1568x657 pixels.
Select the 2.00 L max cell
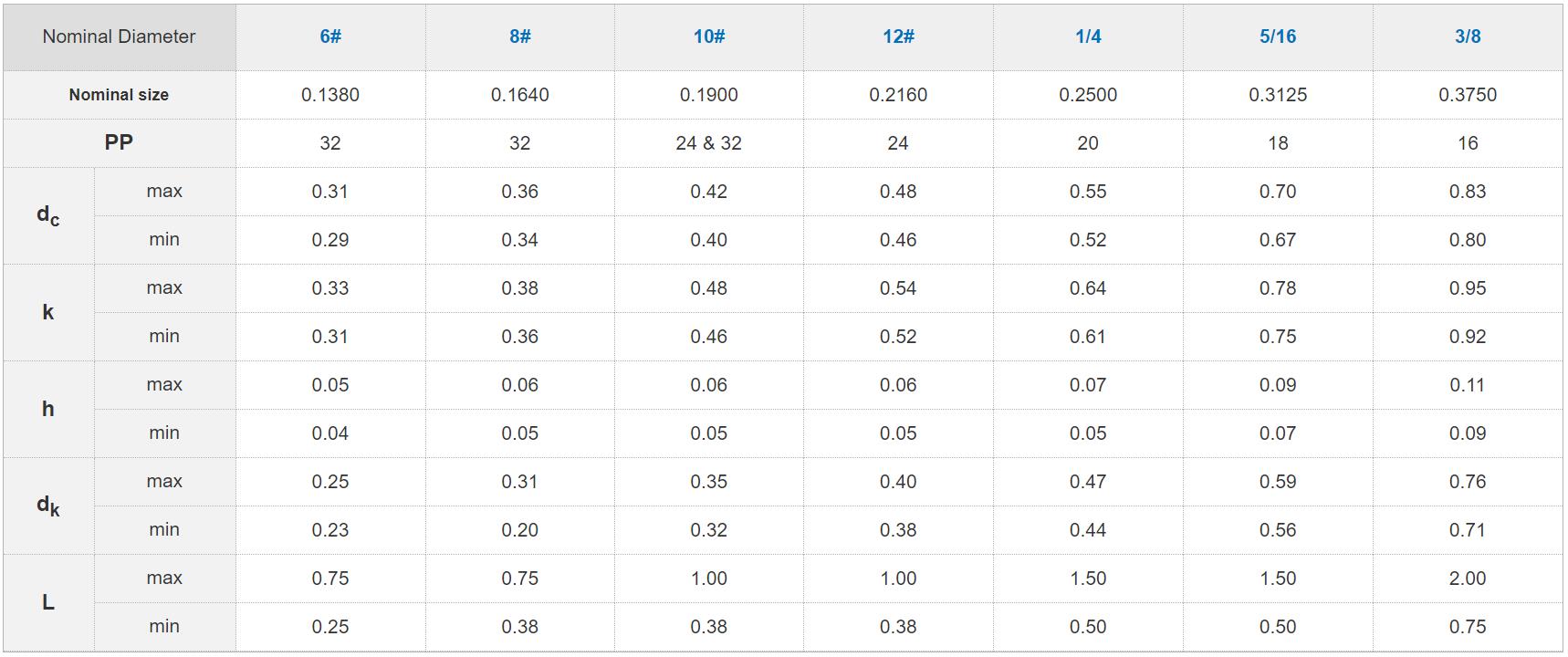[1468, 579]
